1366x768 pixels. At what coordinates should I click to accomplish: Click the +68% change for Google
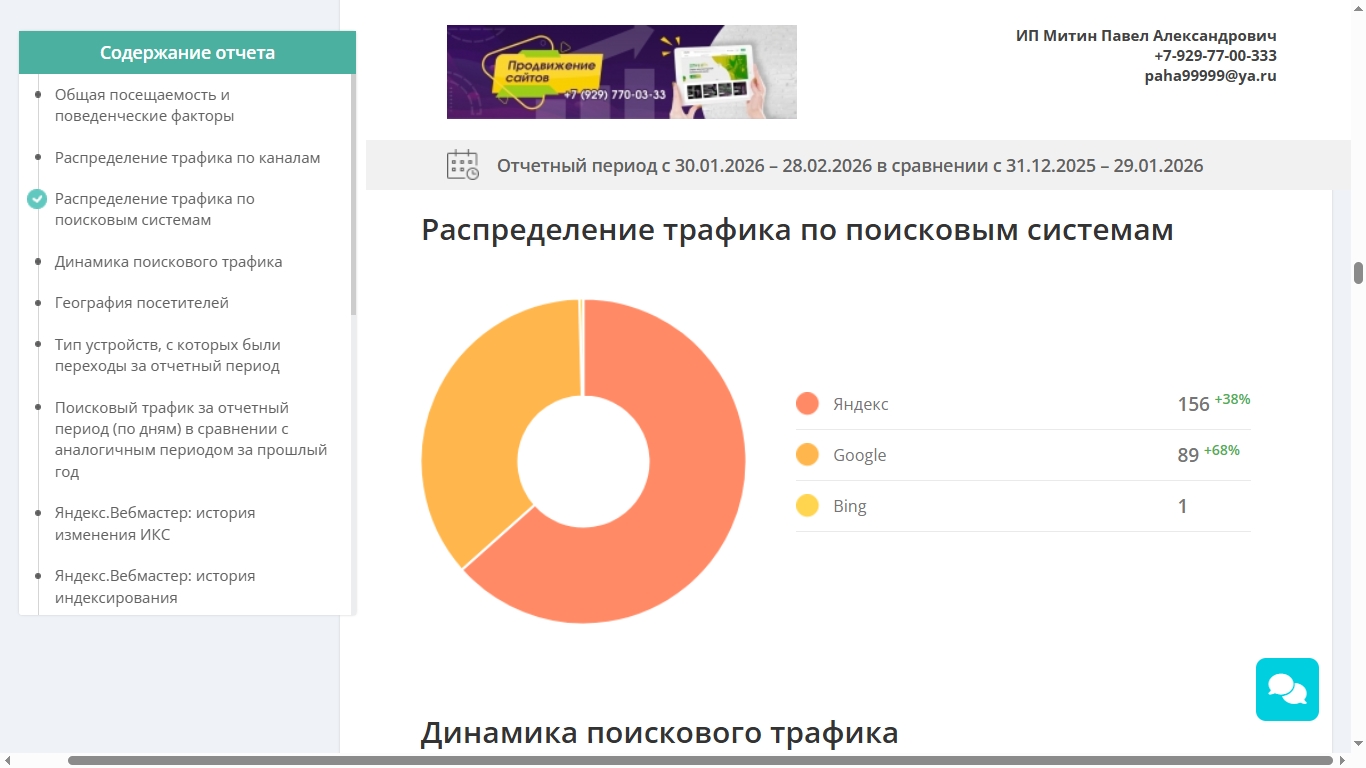click(x=1221, y=450)
